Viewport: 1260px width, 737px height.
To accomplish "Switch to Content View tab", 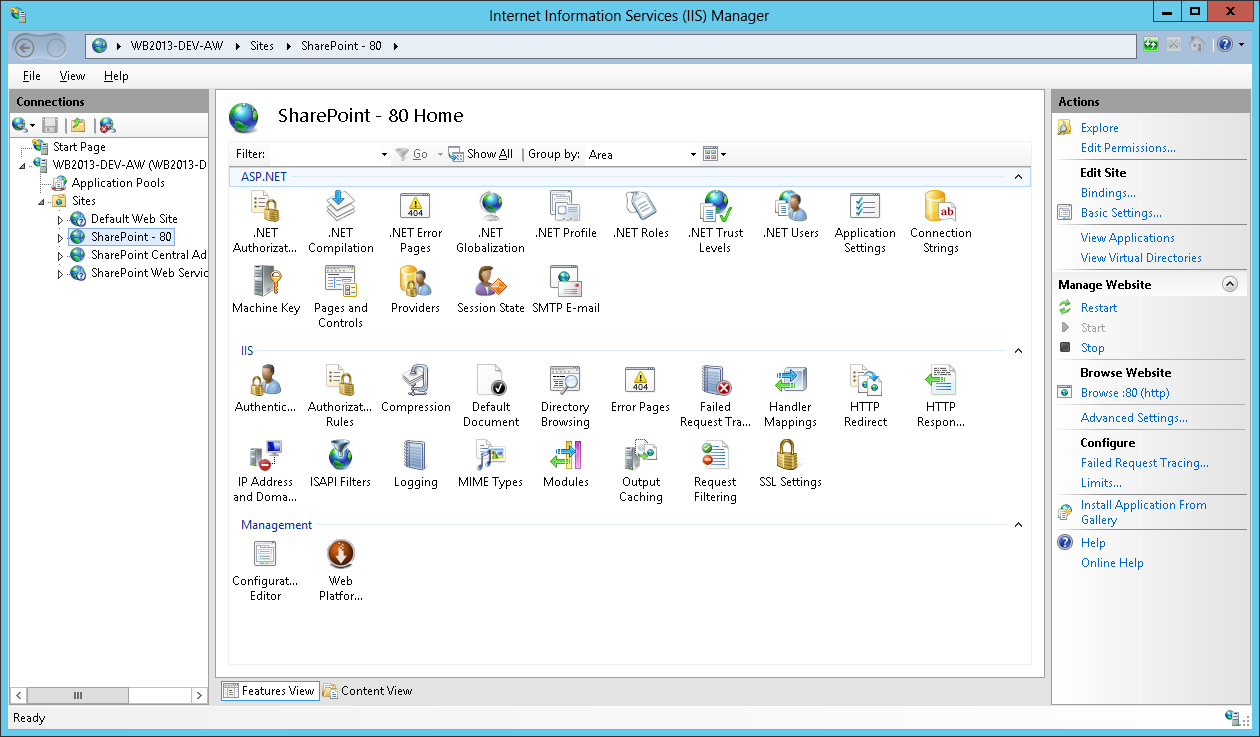I will click(x=367, y=691).
